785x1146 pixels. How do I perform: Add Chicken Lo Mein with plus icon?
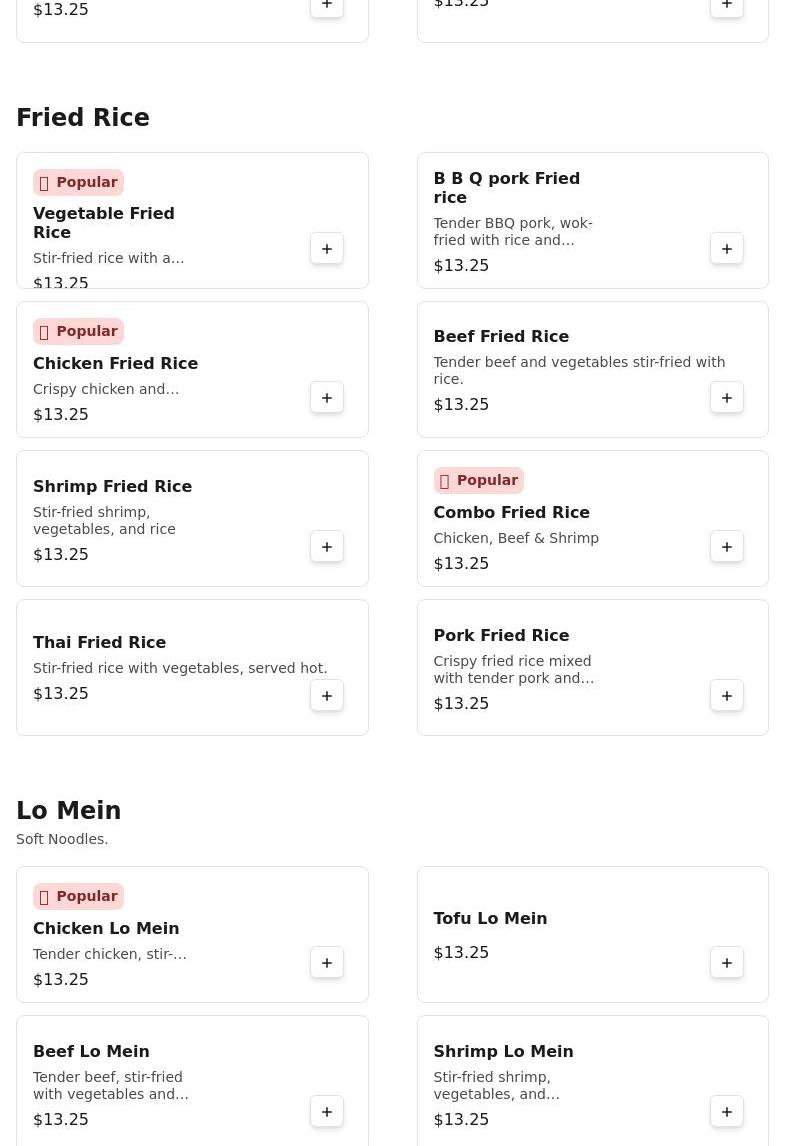327,963
